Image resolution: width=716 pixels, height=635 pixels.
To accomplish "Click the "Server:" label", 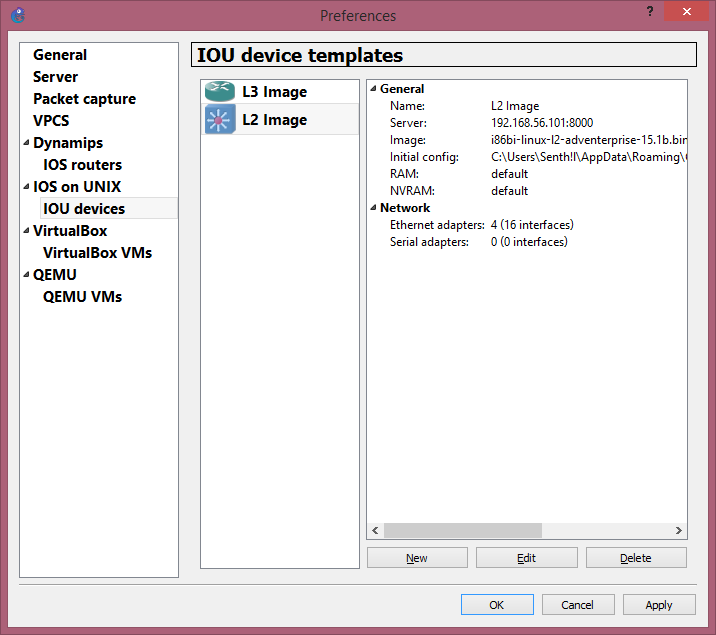I will pyautogui.click(x=408, y=123).
